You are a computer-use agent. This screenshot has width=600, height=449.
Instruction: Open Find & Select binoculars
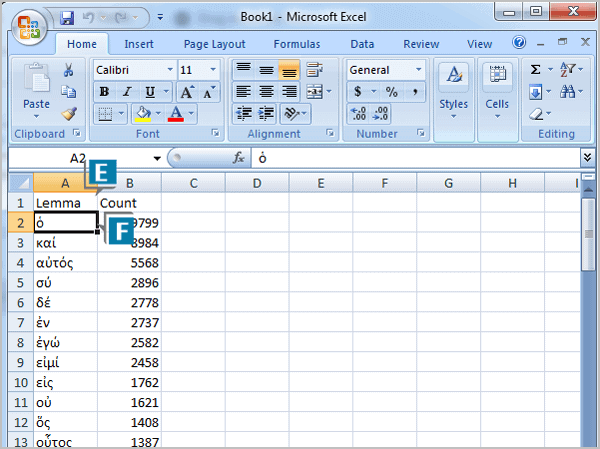pos(567,92)
